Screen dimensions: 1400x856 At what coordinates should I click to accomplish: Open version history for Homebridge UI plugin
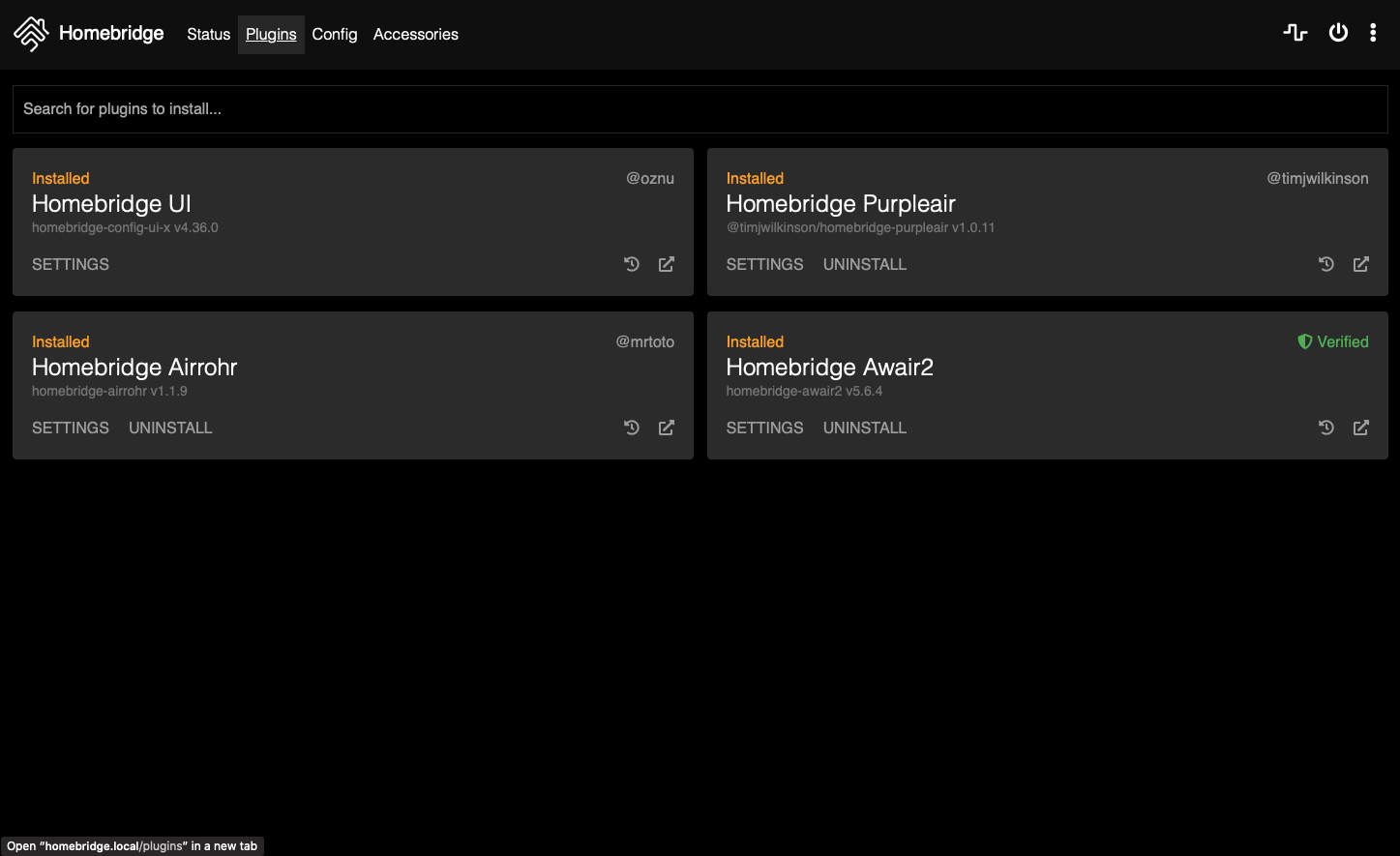point(632,264)
